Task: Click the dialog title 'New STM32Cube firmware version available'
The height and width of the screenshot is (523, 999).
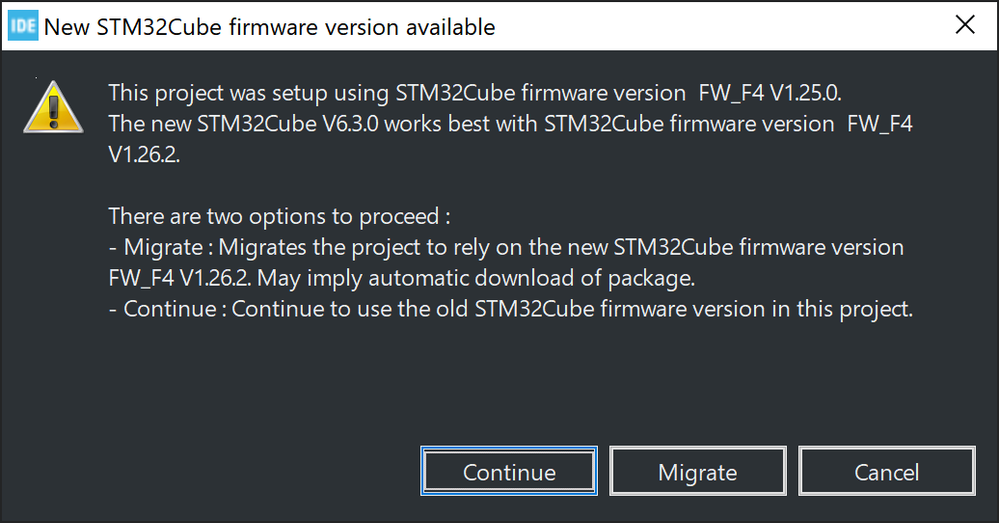Action: tap(270, 27)
